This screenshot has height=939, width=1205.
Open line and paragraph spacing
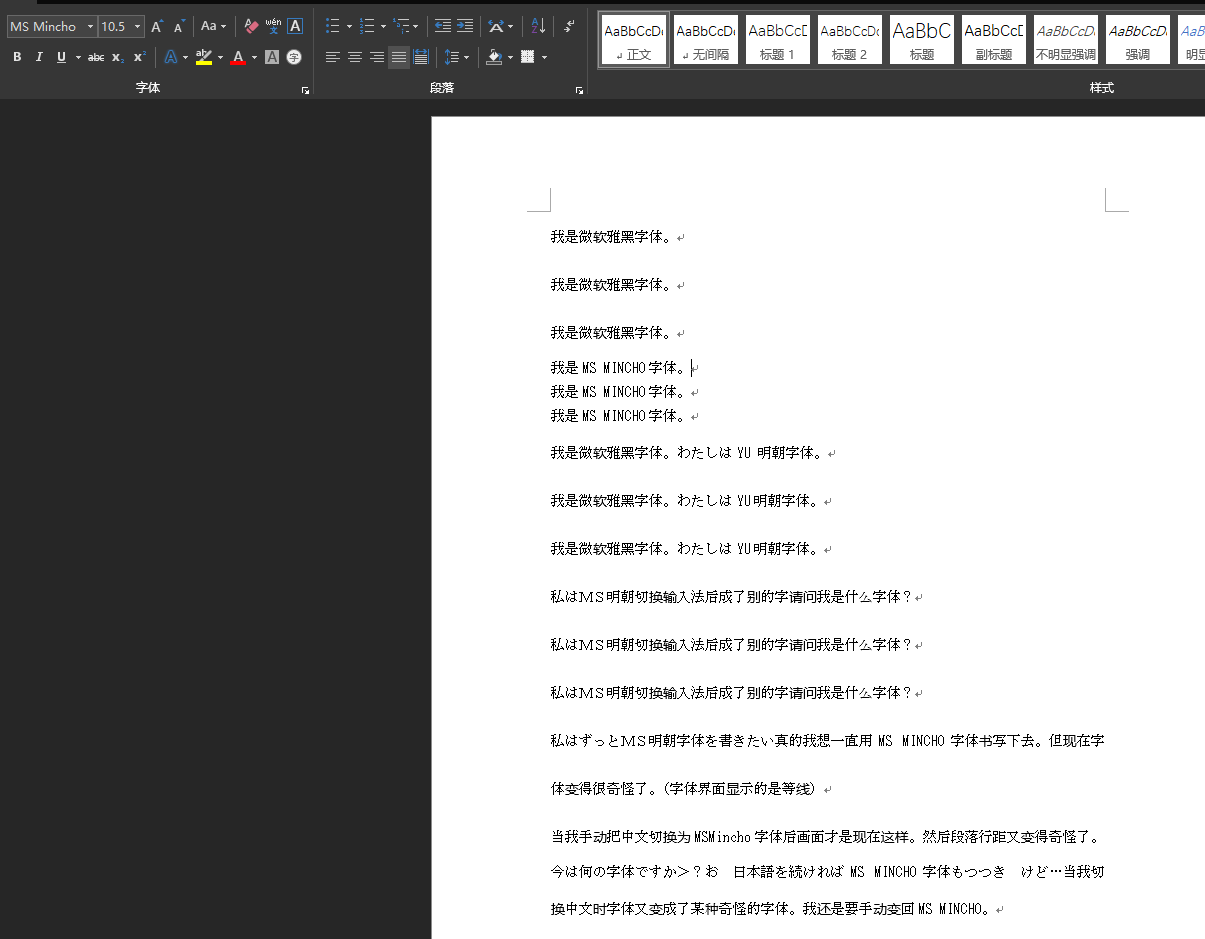(452, 57)
